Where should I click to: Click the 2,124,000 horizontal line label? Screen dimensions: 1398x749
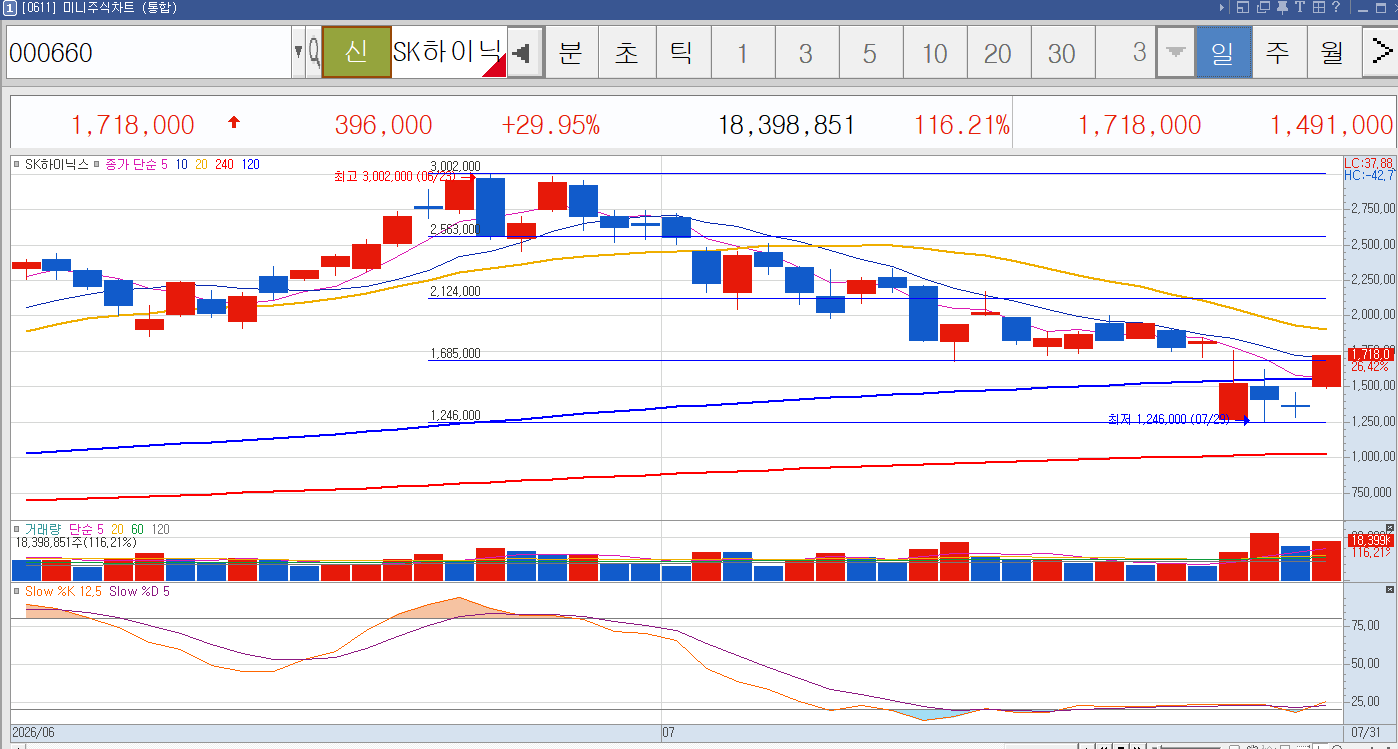pos(455,291)
